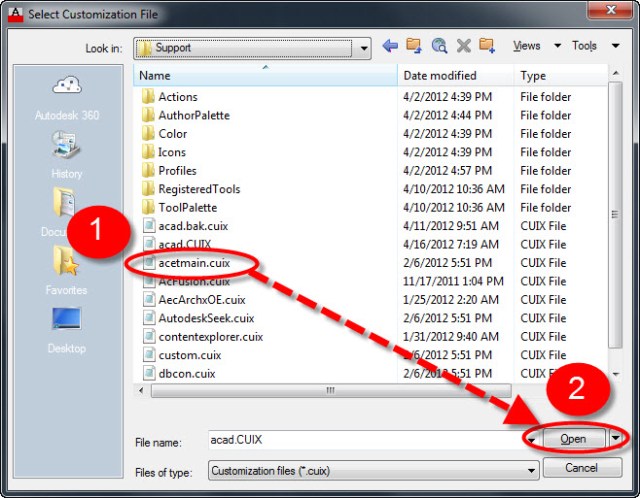The width and height of the screenshot is (640, 498).
Task: Open the Tools menu
Action: point(587,46)
